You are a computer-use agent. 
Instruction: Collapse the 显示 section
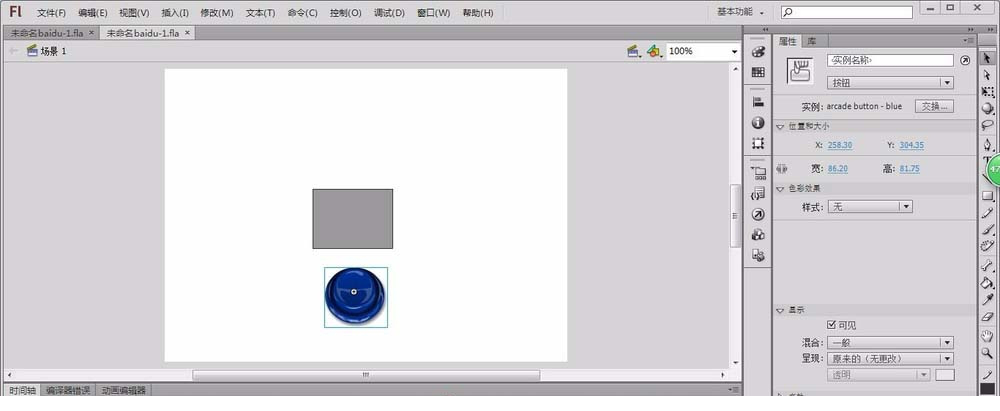pyautogui.click(x=780, y=310)
